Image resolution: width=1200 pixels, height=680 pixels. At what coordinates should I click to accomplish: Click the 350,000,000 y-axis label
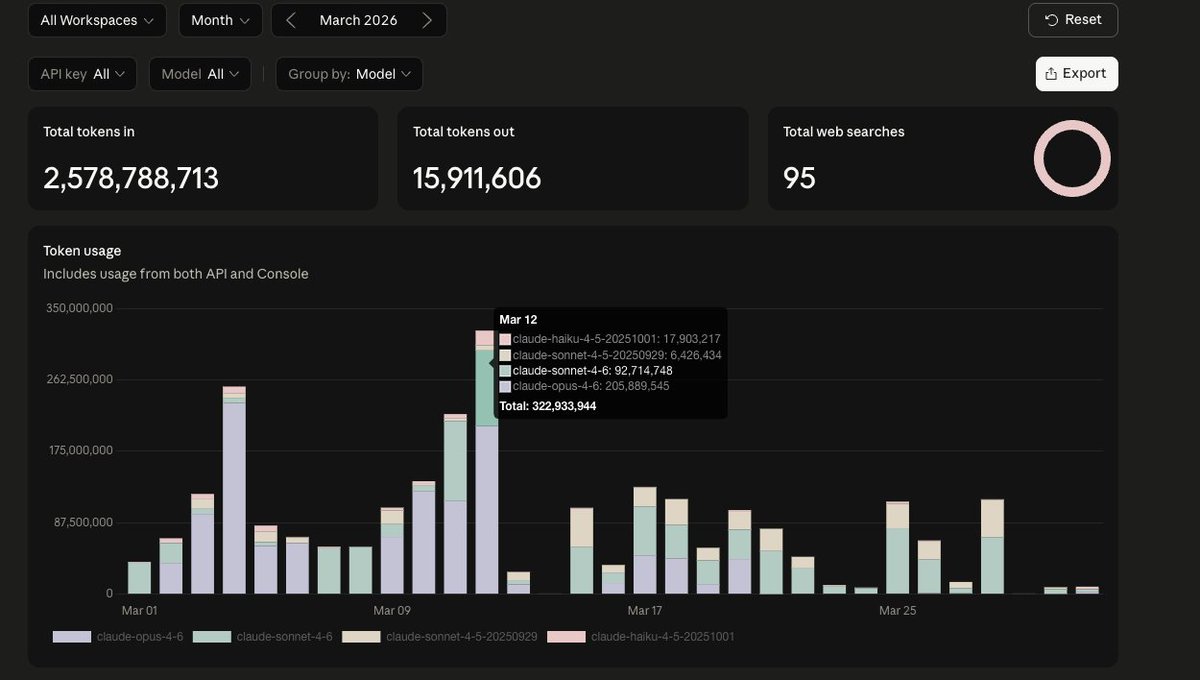pos(79,307)
